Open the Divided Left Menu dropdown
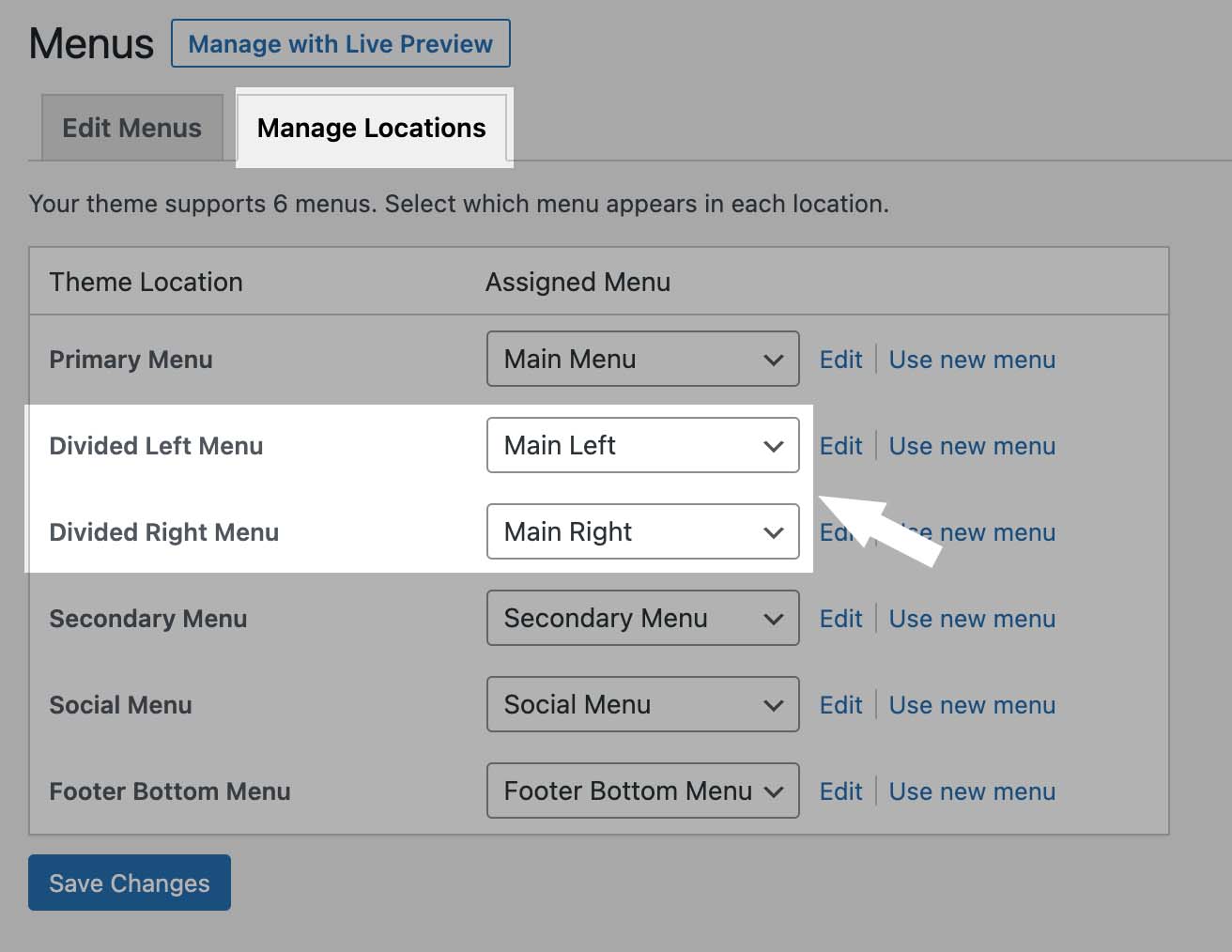 click(x=642, y=445)
